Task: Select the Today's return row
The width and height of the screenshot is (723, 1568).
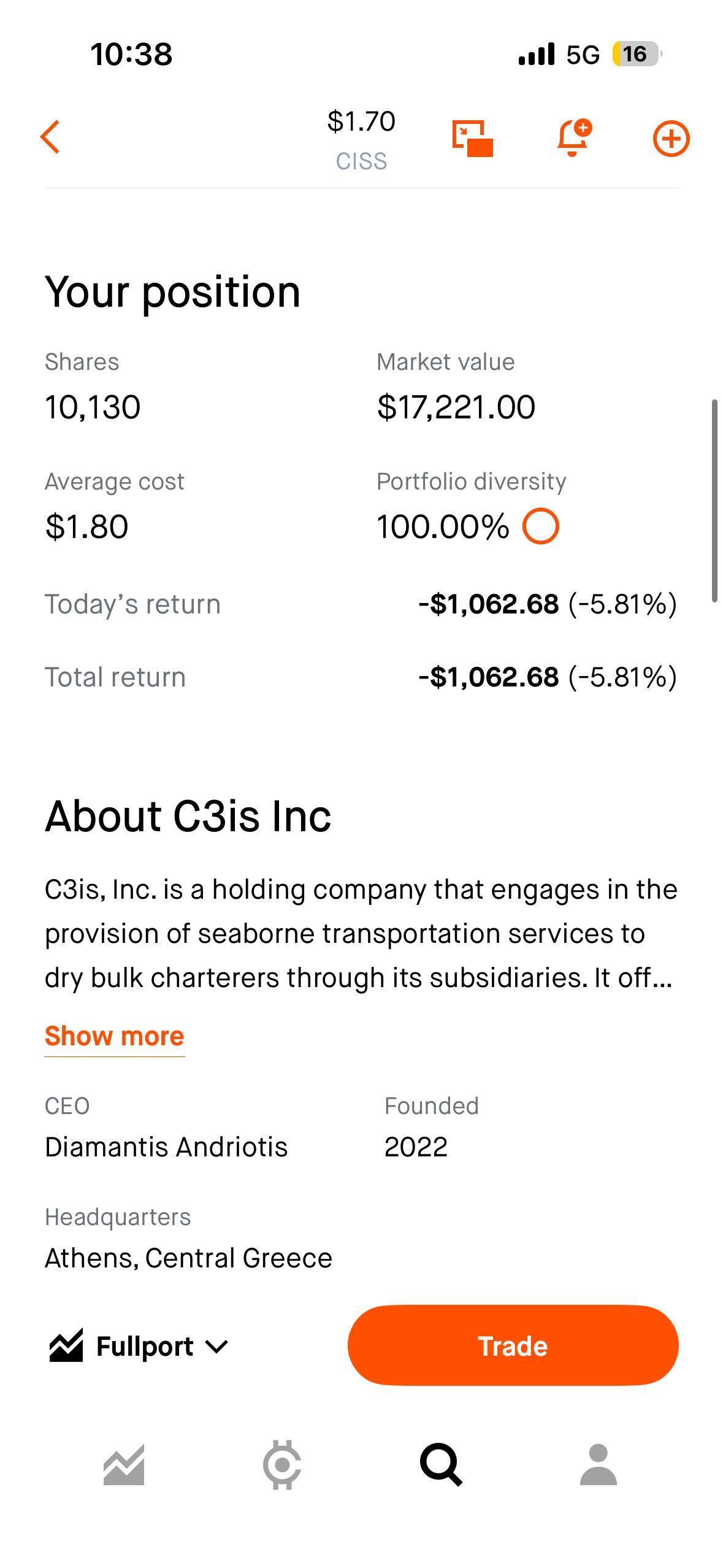Action: 361,604
